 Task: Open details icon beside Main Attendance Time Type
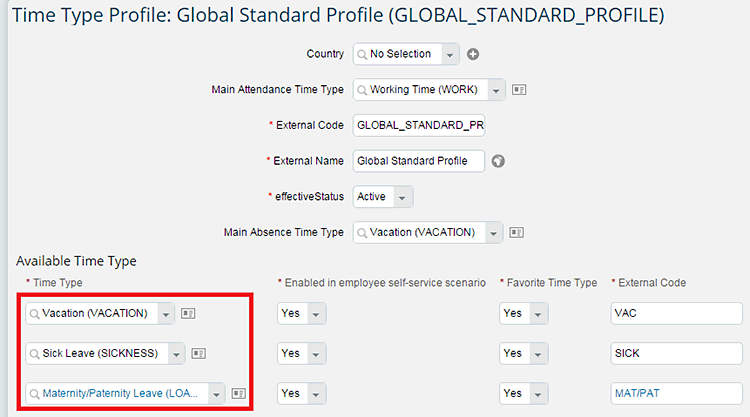[519, 89]
